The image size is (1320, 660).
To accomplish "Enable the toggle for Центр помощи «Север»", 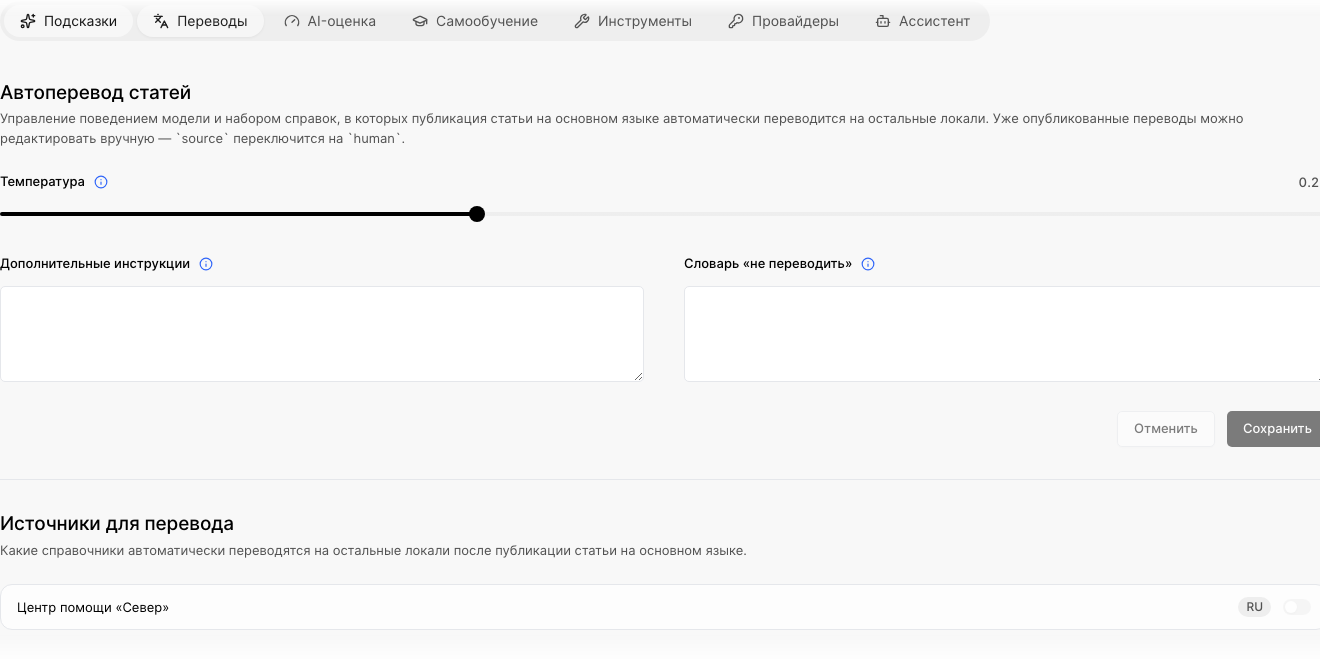I will click(x=1296, y=607).
